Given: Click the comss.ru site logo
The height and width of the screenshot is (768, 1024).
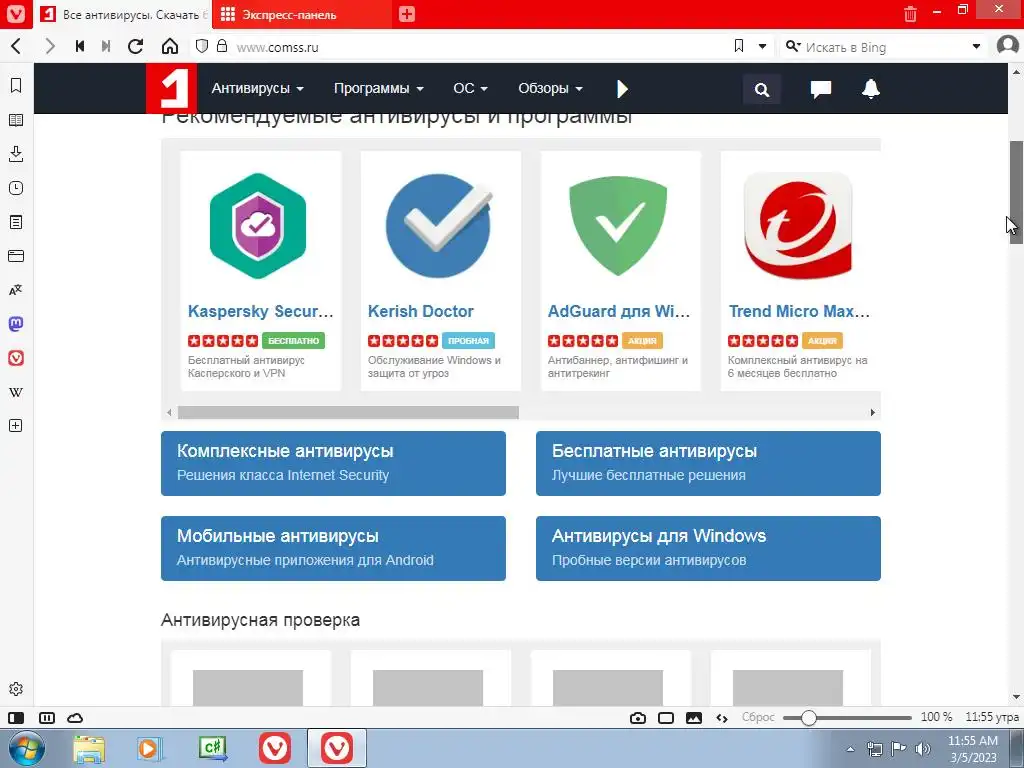Looking at the screenshot, I should coord(171,88).
